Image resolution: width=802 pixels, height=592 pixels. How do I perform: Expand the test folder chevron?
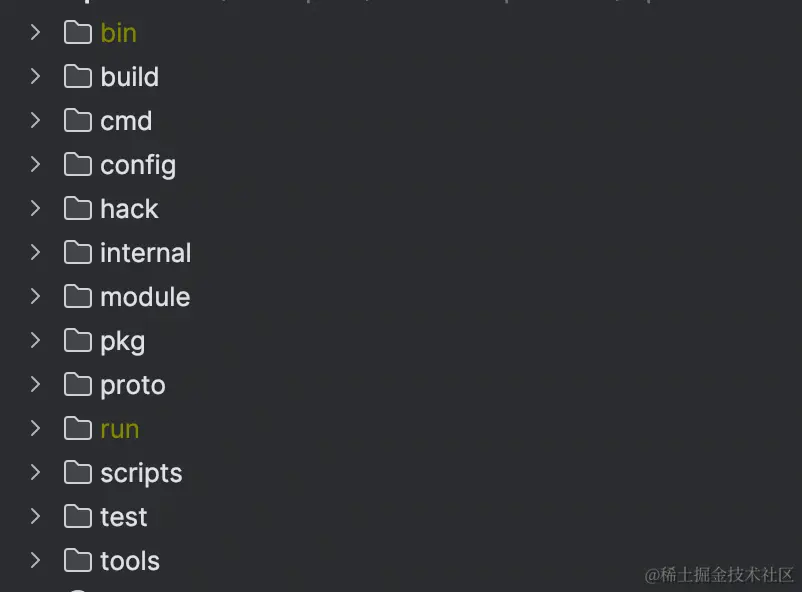tap(35, 517)
